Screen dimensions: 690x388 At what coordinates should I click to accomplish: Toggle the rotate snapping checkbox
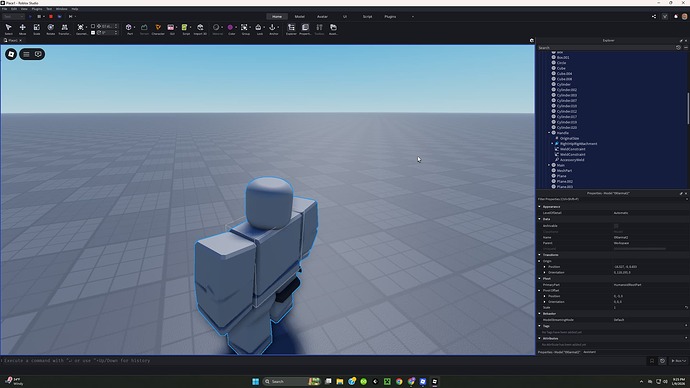[x=93, y=33]
